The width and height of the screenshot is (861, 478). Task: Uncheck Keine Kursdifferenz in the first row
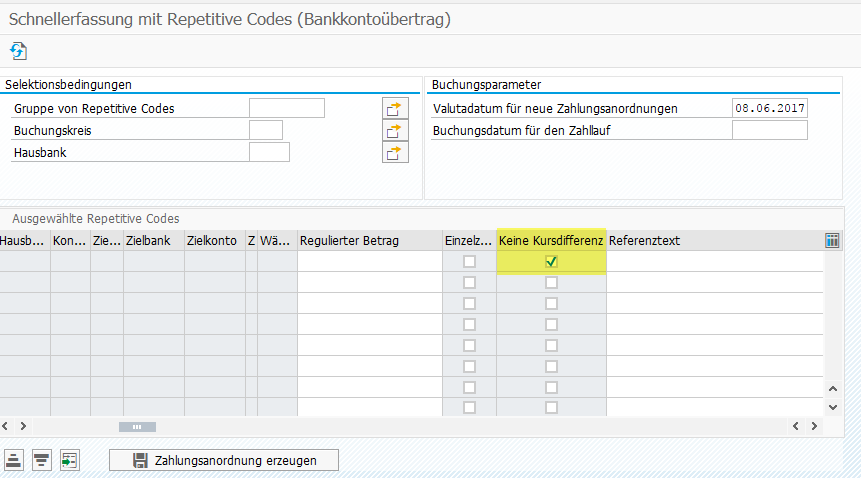tap(551, 262)
